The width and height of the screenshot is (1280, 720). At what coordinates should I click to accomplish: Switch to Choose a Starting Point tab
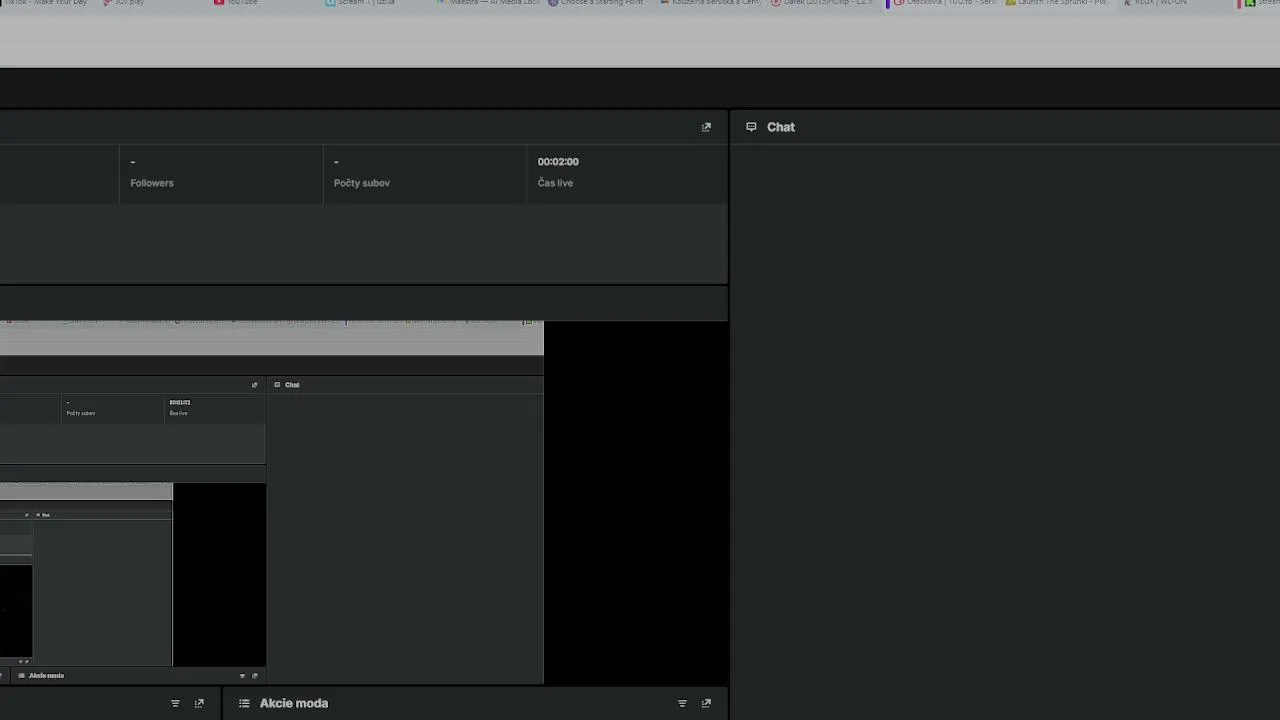[596, 3]
